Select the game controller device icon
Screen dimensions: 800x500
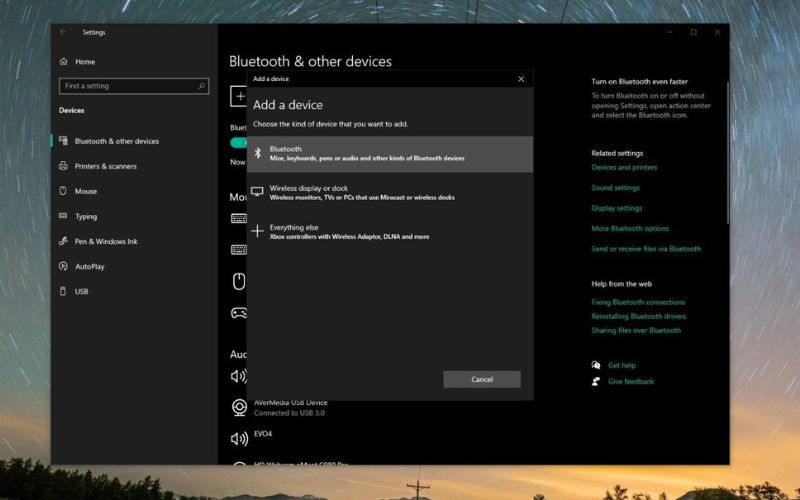click(239, 313)
